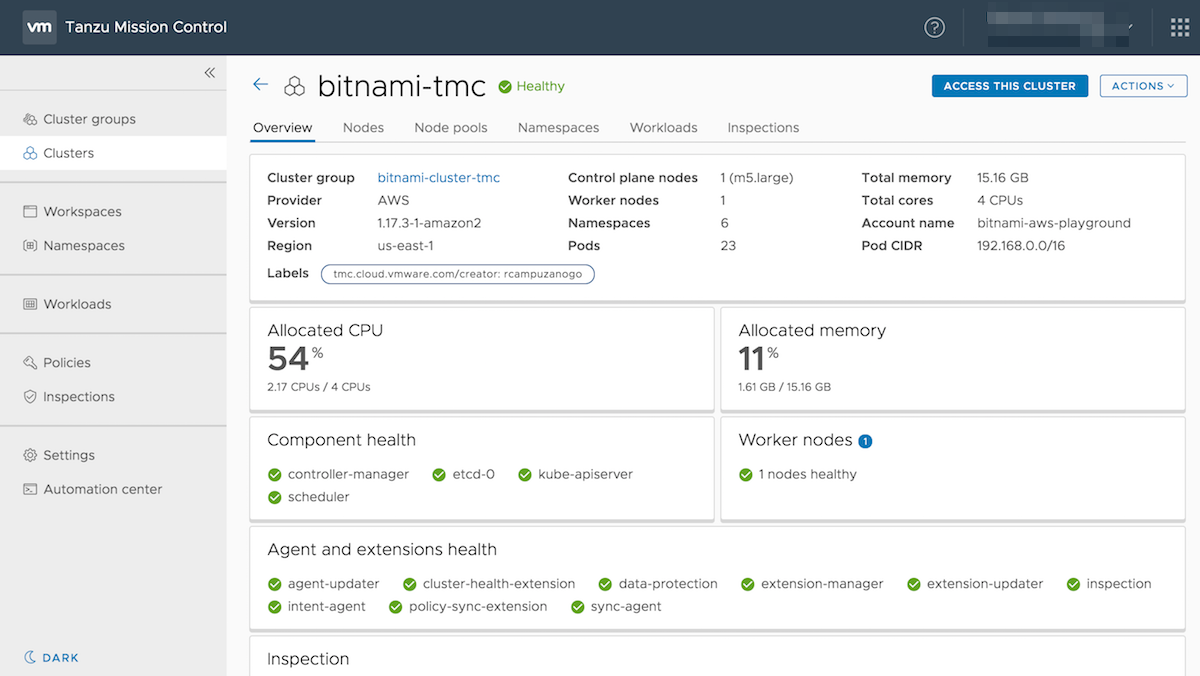Open Cluster groups from the sidebar
The width and height of the screenshot is (1200, 676).
(89, 119)
